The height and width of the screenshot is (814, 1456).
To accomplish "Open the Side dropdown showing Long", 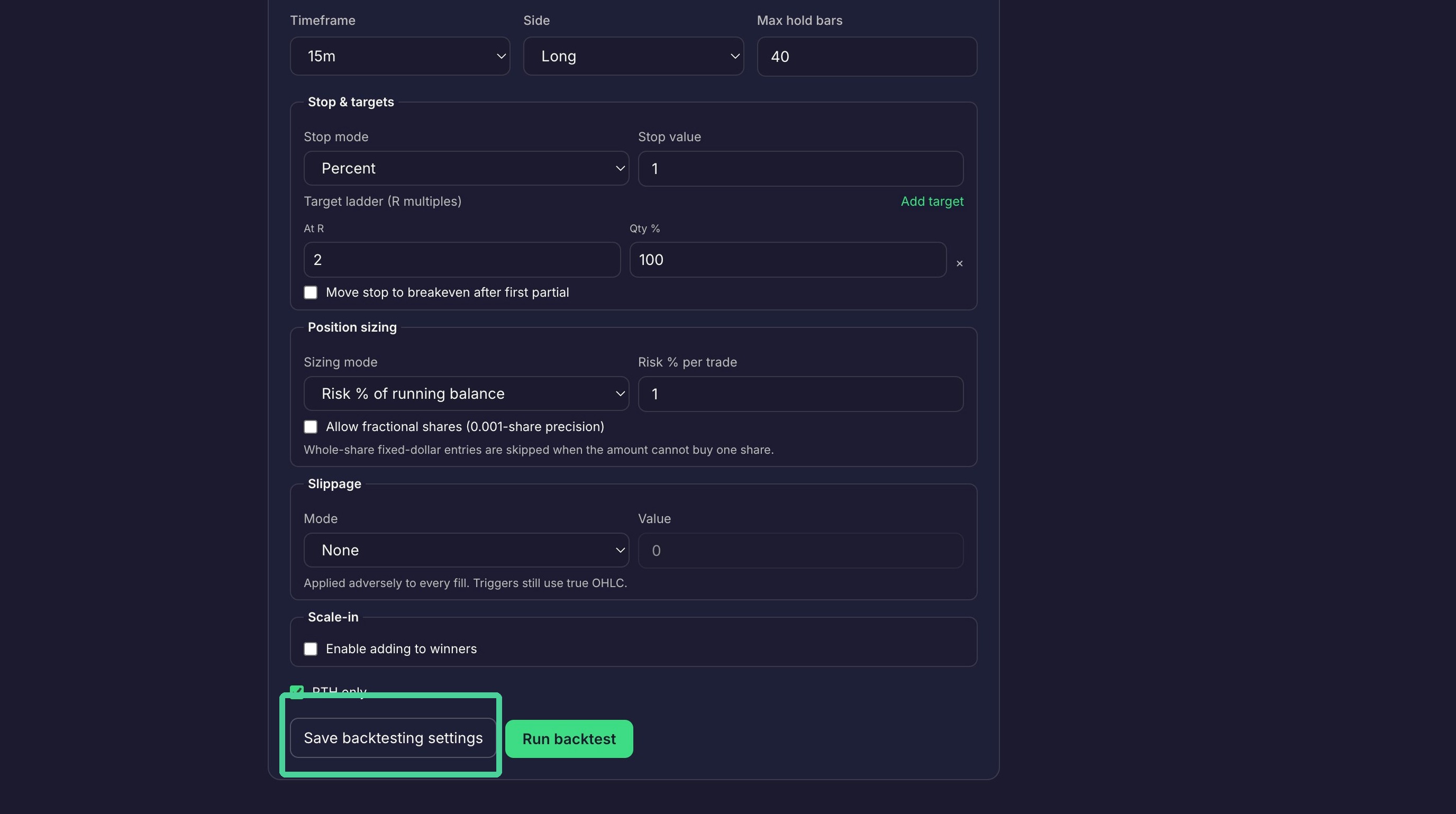I will tap(633, 56).
